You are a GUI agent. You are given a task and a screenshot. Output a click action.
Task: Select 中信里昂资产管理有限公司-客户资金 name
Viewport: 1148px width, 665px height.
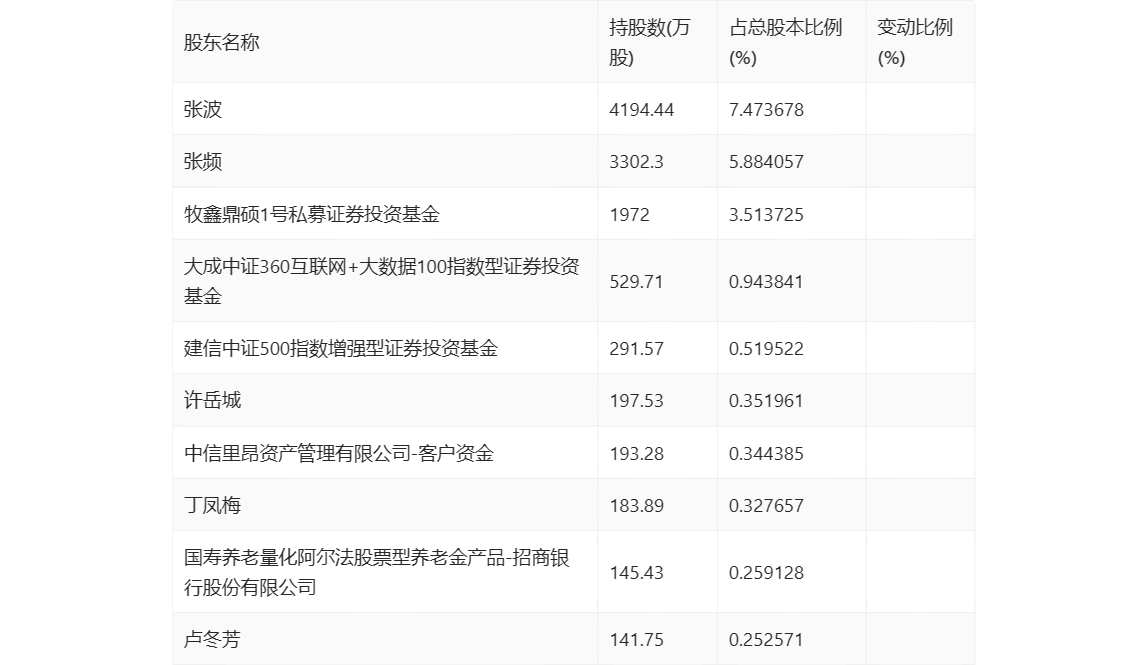(x=339, y=453)
